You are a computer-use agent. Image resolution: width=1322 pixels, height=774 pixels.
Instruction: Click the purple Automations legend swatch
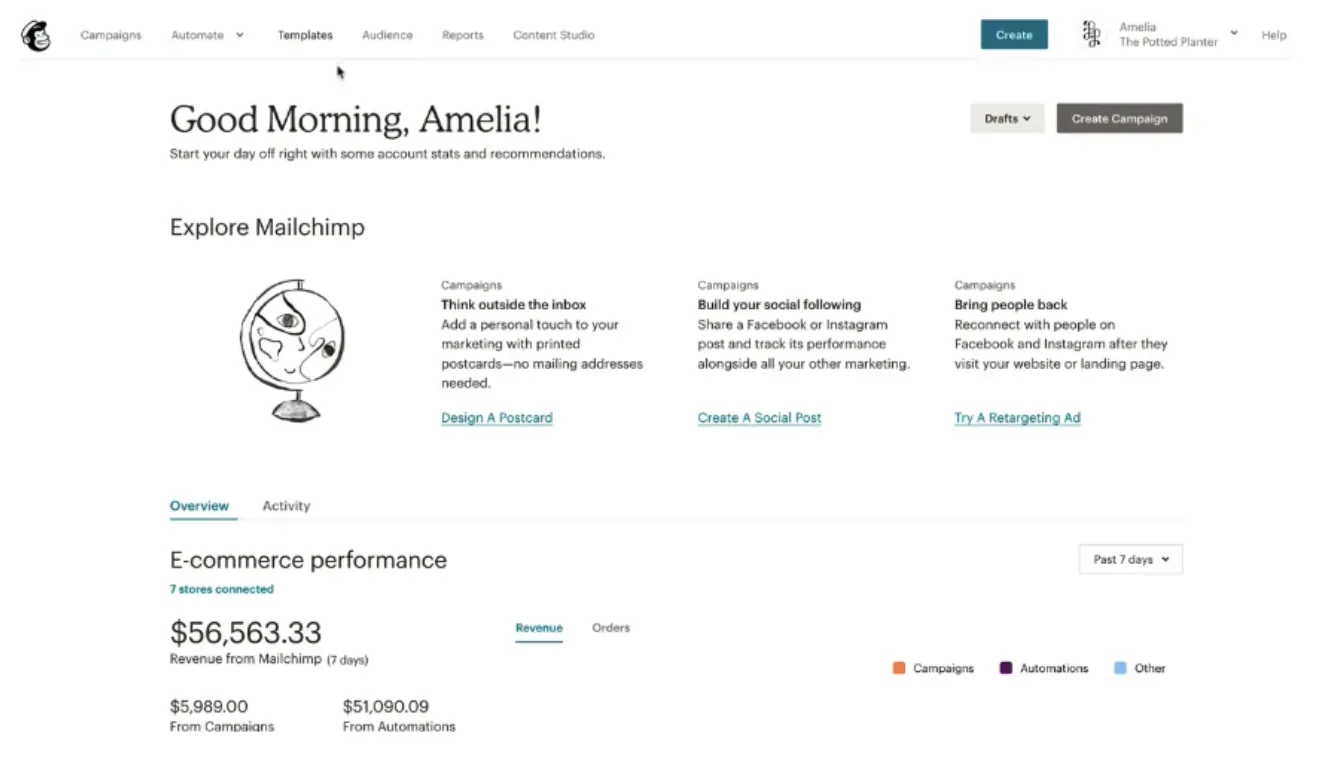[x=1006, y=668]
